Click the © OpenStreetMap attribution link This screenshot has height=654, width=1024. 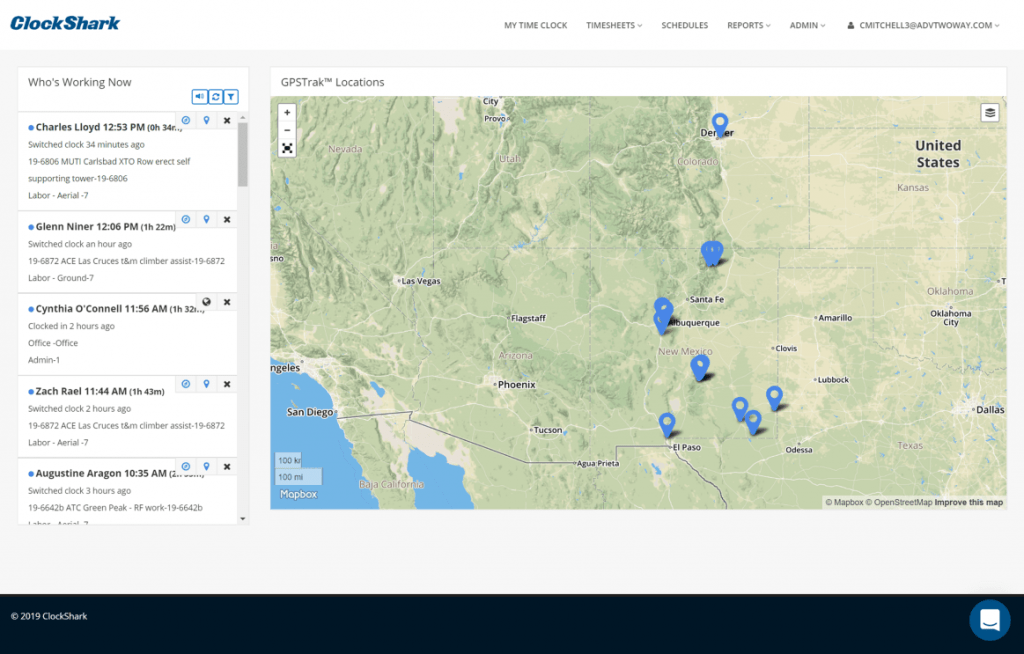tap(899, 502)
